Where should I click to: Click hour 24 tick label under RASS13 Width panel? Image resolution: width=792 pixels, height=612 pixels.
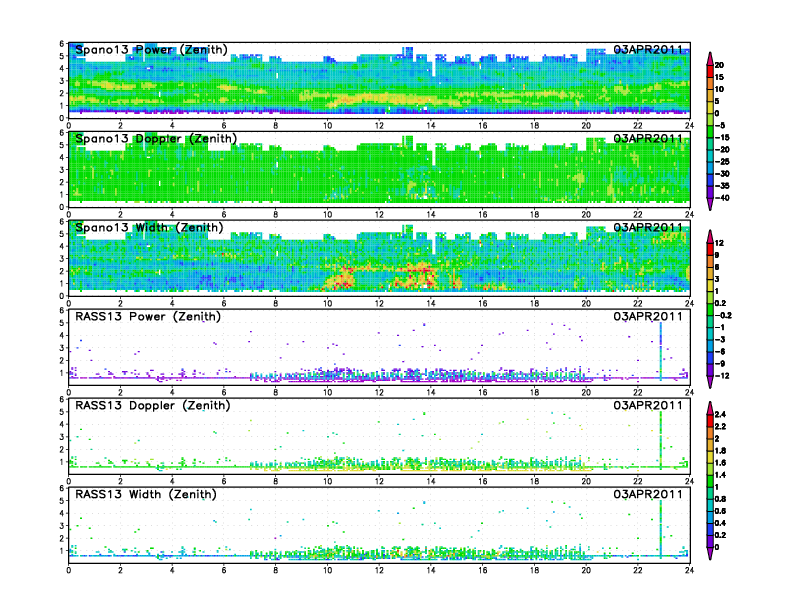(689, 570)
